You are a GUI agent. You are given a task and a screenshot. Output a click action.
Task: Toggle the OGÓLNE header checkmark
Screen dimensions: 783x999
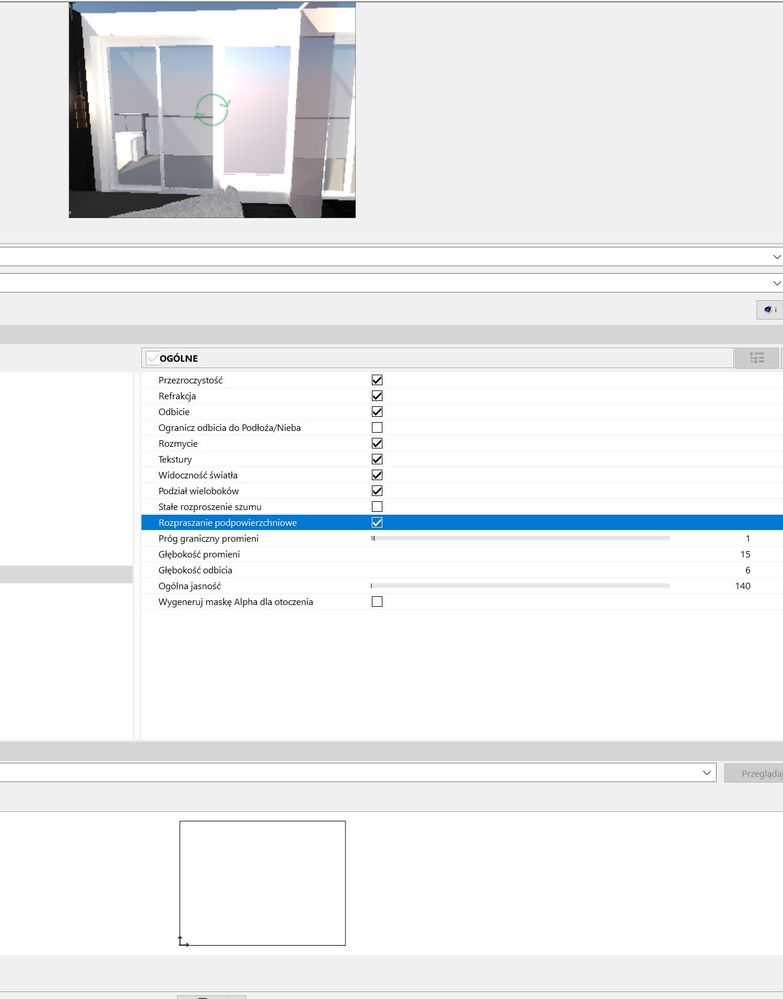click(x=152, y=358)
